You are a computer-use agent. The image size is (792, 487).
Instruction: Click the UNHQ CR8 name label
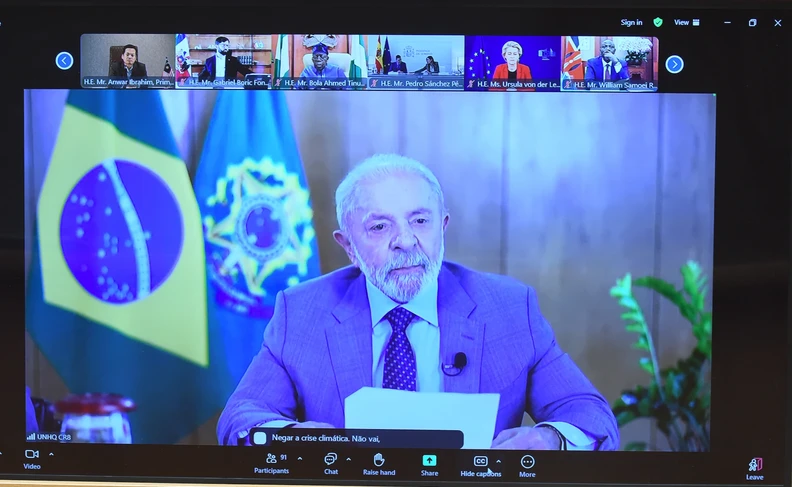(x=54, y=437)
